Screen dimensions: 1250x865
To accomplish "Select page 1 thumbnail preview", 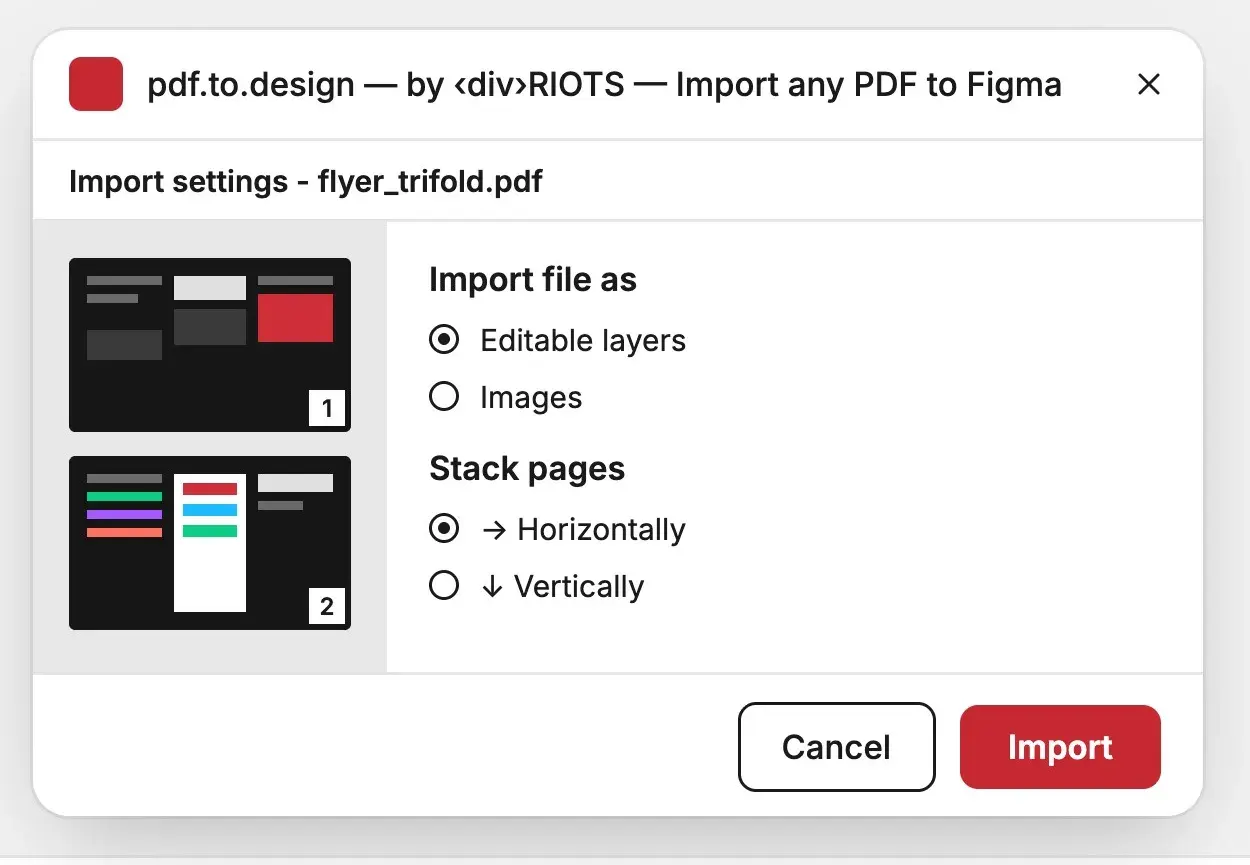I will pos(210,345).
